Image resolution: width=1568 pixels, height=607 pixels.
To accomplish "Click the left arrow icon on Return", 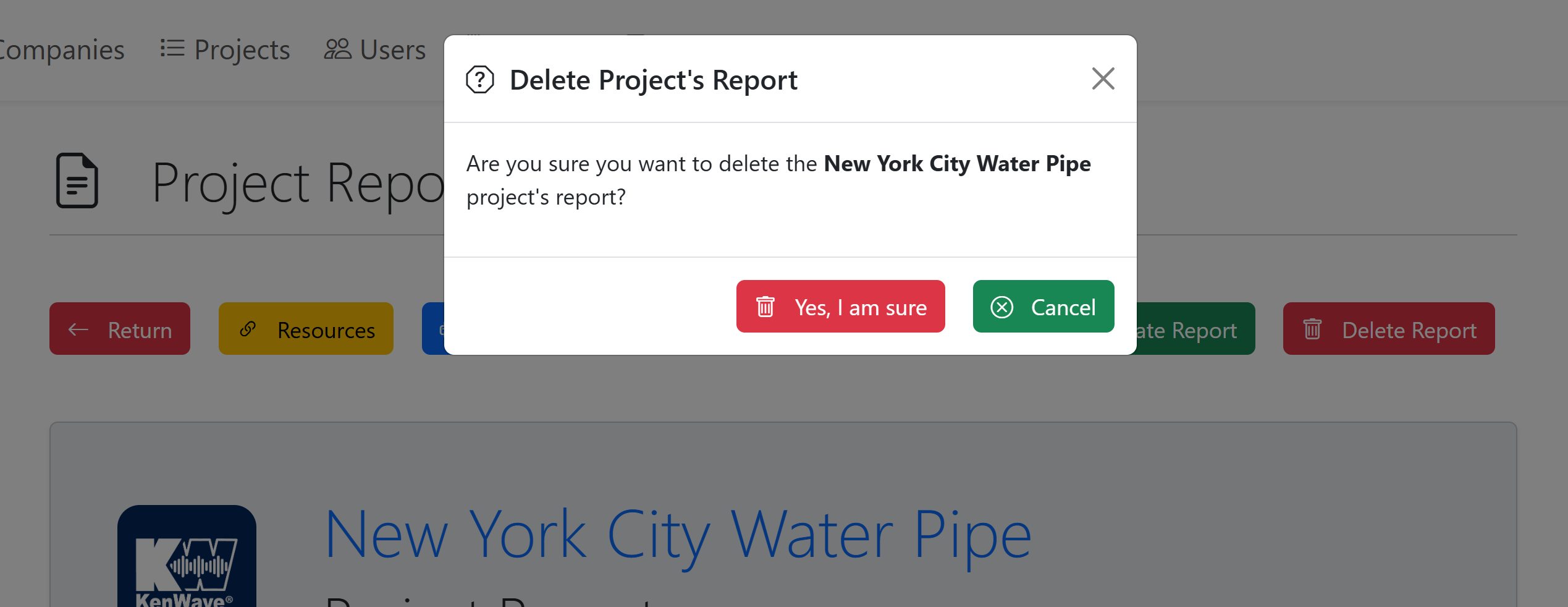I will [x=78, y=329].
